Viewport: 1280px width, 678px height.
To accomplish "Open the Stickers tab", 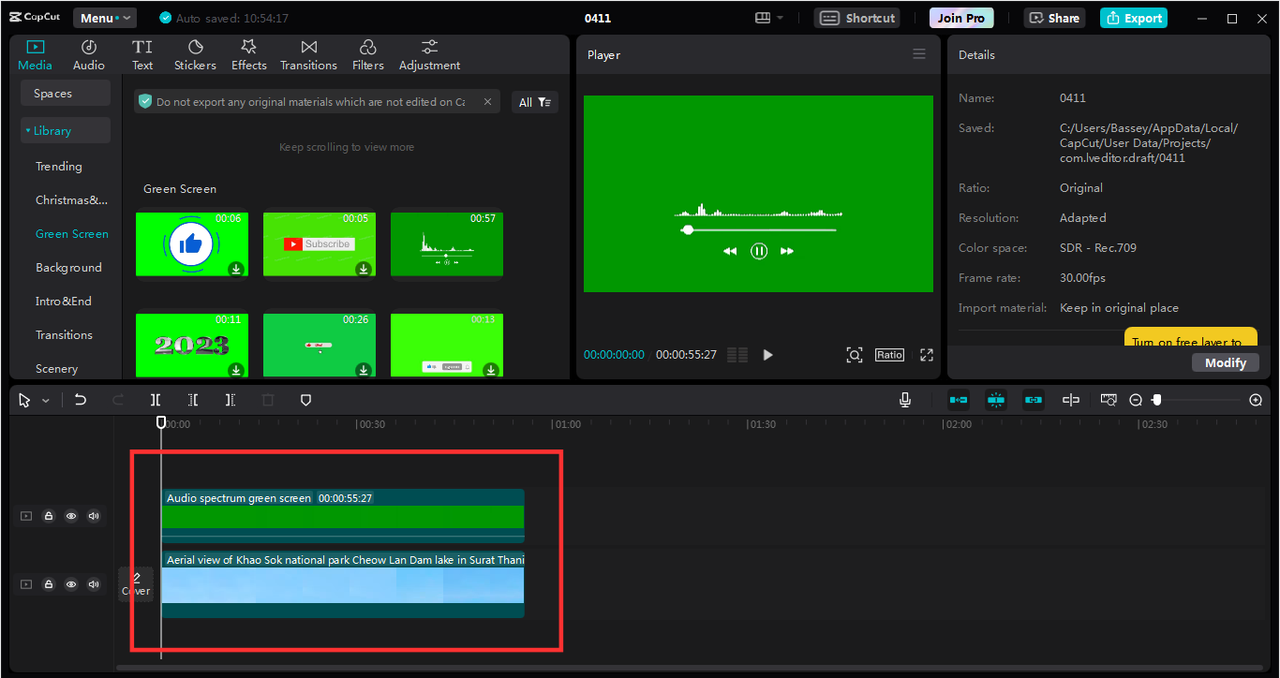I will click(x=195, y=55).
